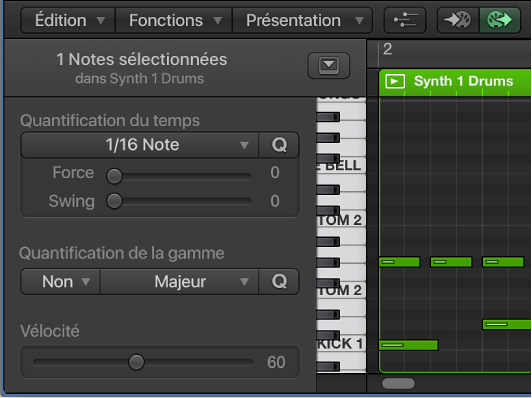Toggle the automation sliders icon button

pos(405,20)
